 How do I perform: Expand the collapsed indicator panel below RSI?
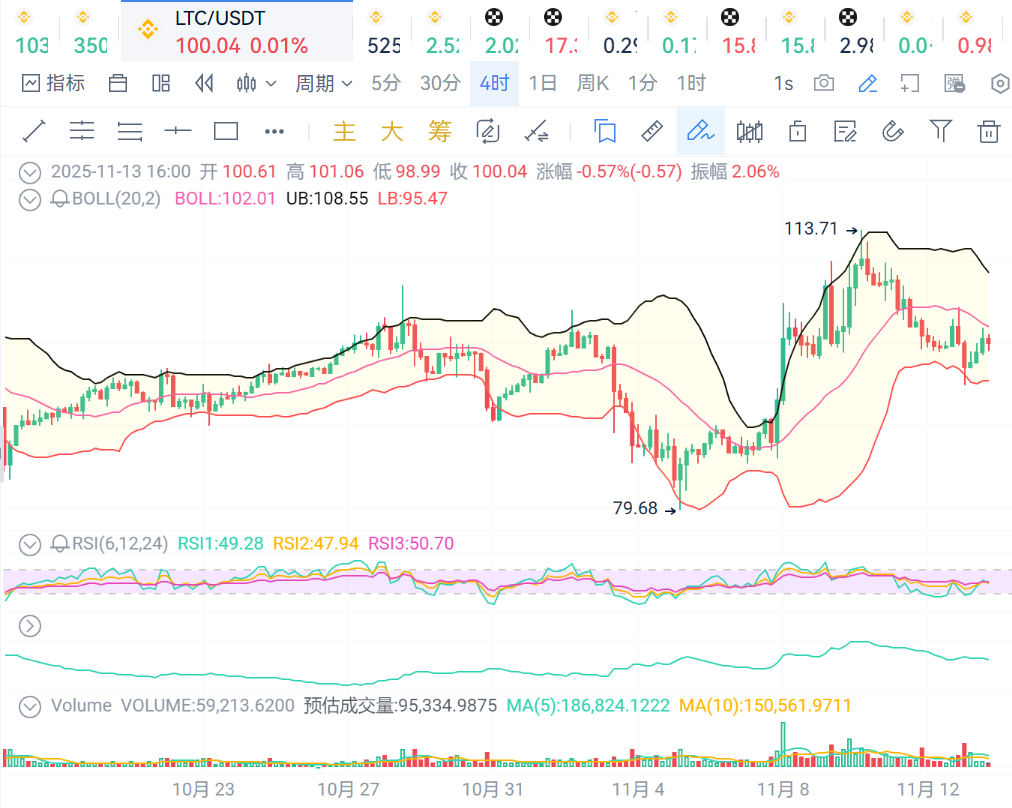point(31,626)
